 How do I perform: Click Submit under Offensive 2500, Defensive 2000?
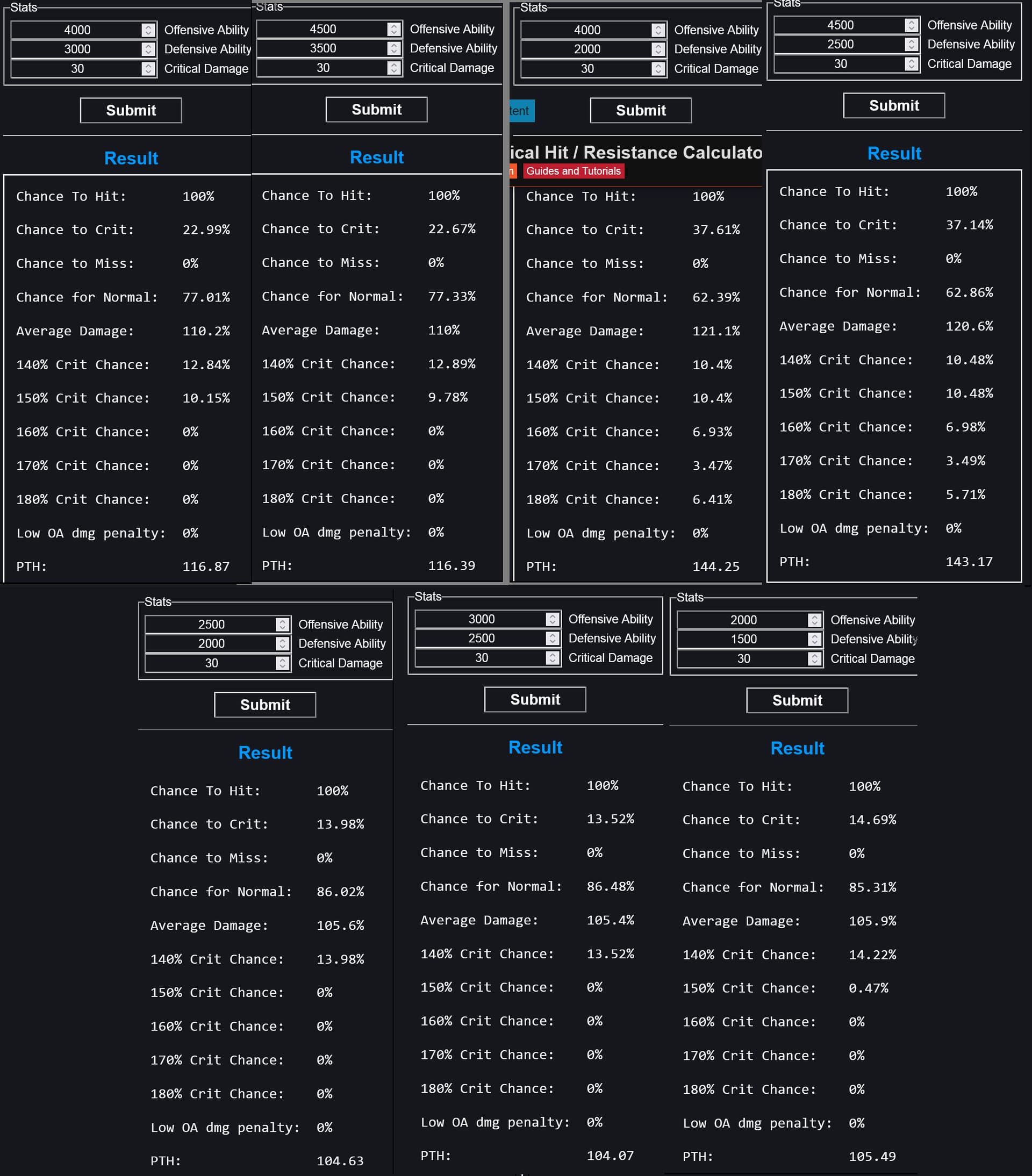coord(264,705)
